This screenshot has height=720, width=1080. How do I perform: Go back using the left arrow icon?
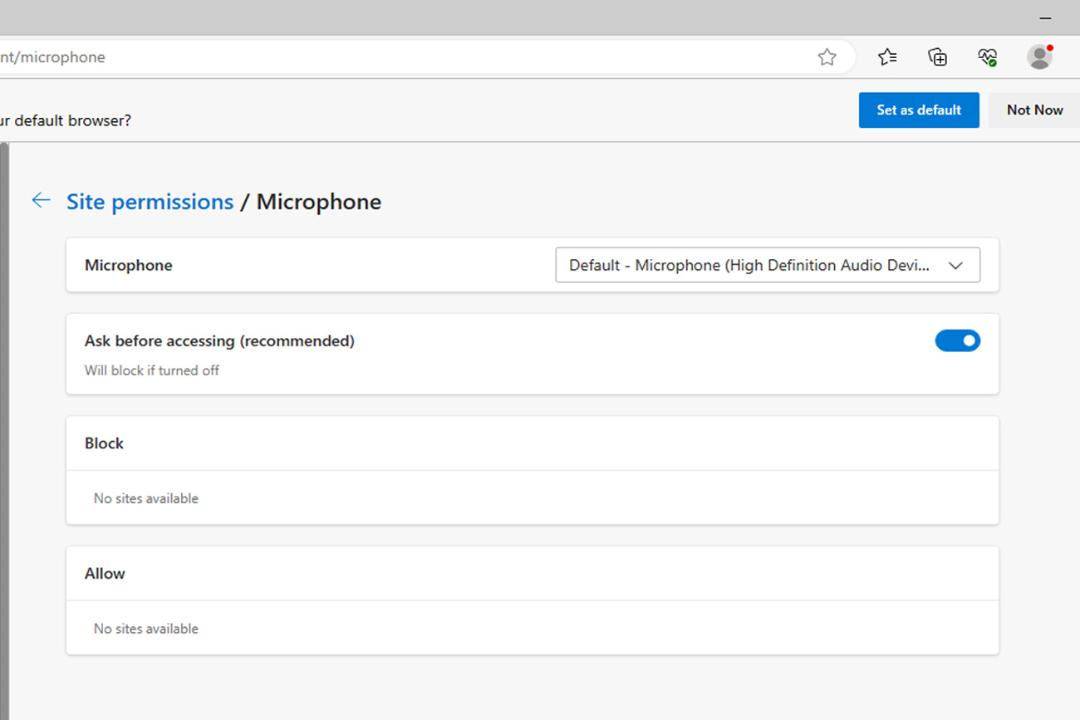pyautogui.click(x=41, y=200)
